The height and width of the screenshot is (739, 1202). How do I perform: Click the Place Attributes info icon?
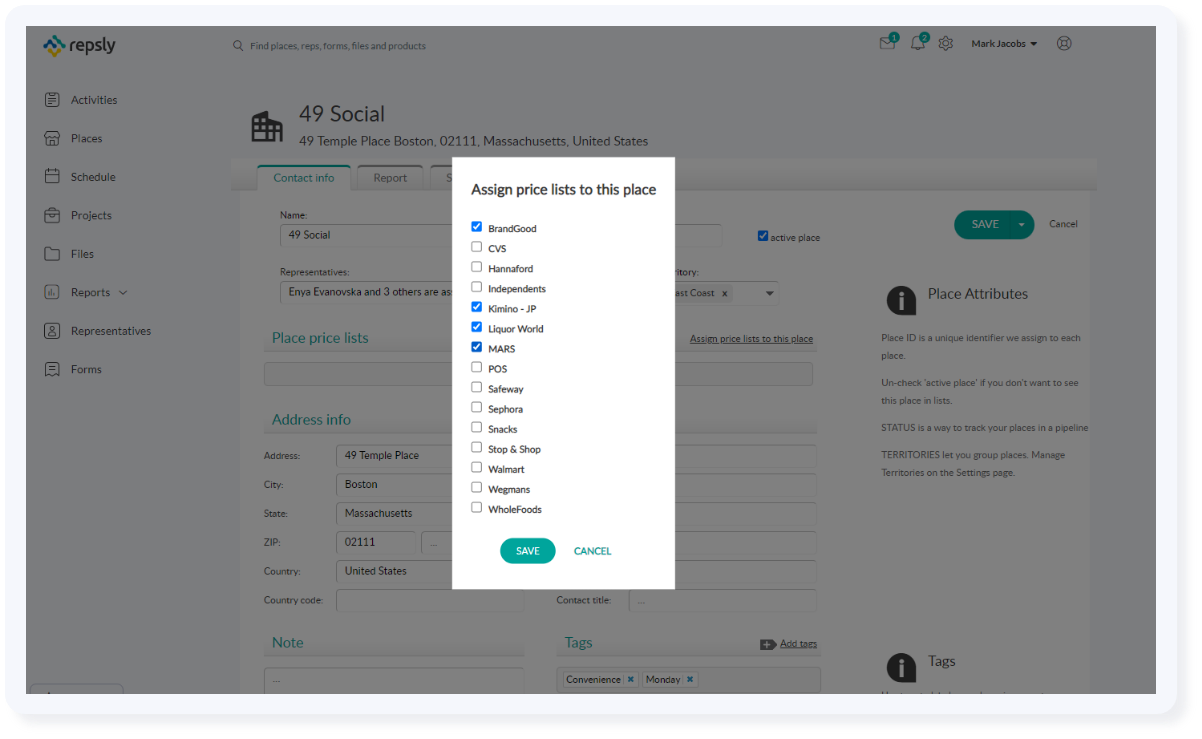click(901, 300)
